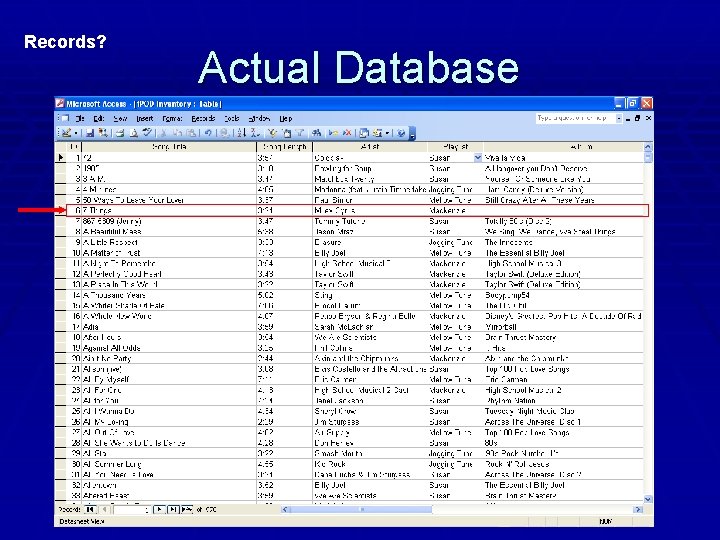
Task: Open the Window menu
Action: pyautogui.click(x=259, y=118)
